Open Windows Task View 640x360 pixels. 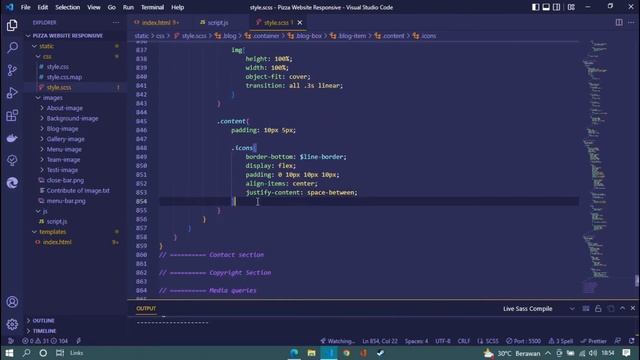tap(60, 353)
